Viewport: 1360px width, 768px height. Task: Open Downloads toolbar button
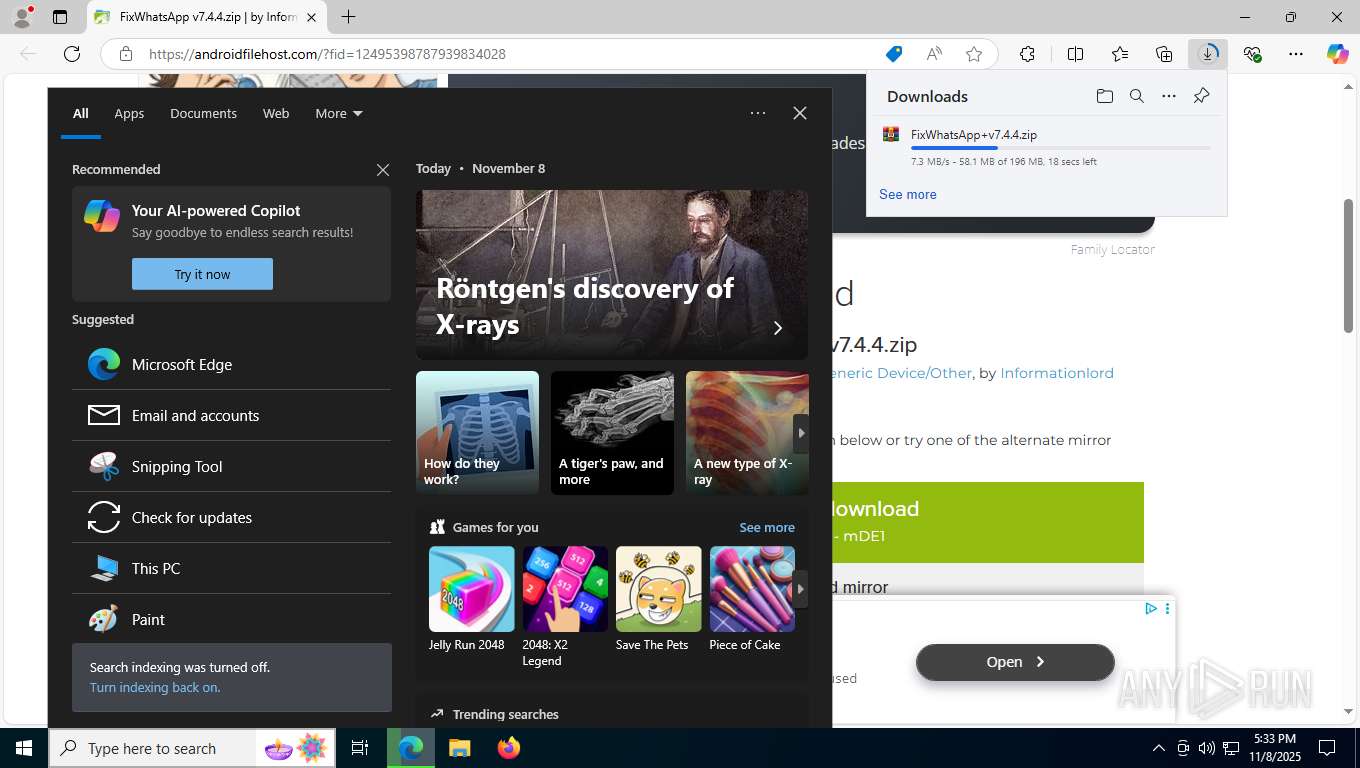tap(1208, 54)
